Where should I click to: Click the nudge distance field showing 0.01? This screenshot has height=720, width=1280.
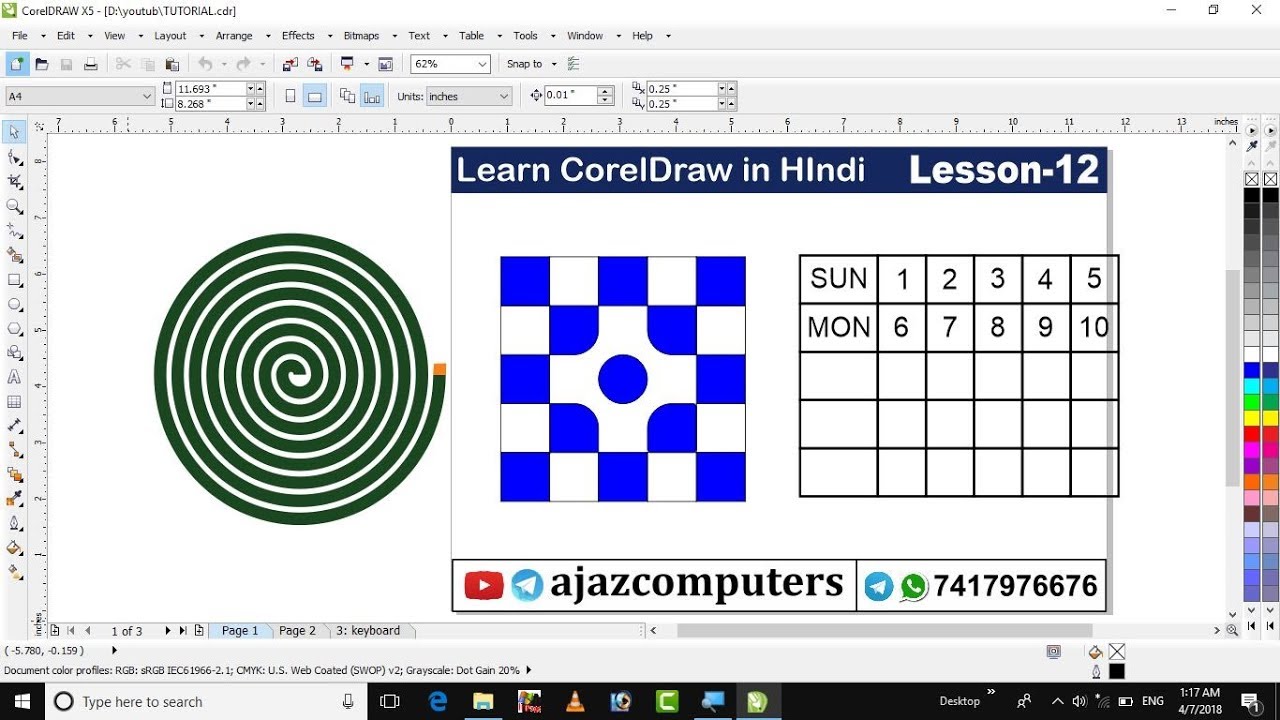pyautogui.click(x=571, y=95)
